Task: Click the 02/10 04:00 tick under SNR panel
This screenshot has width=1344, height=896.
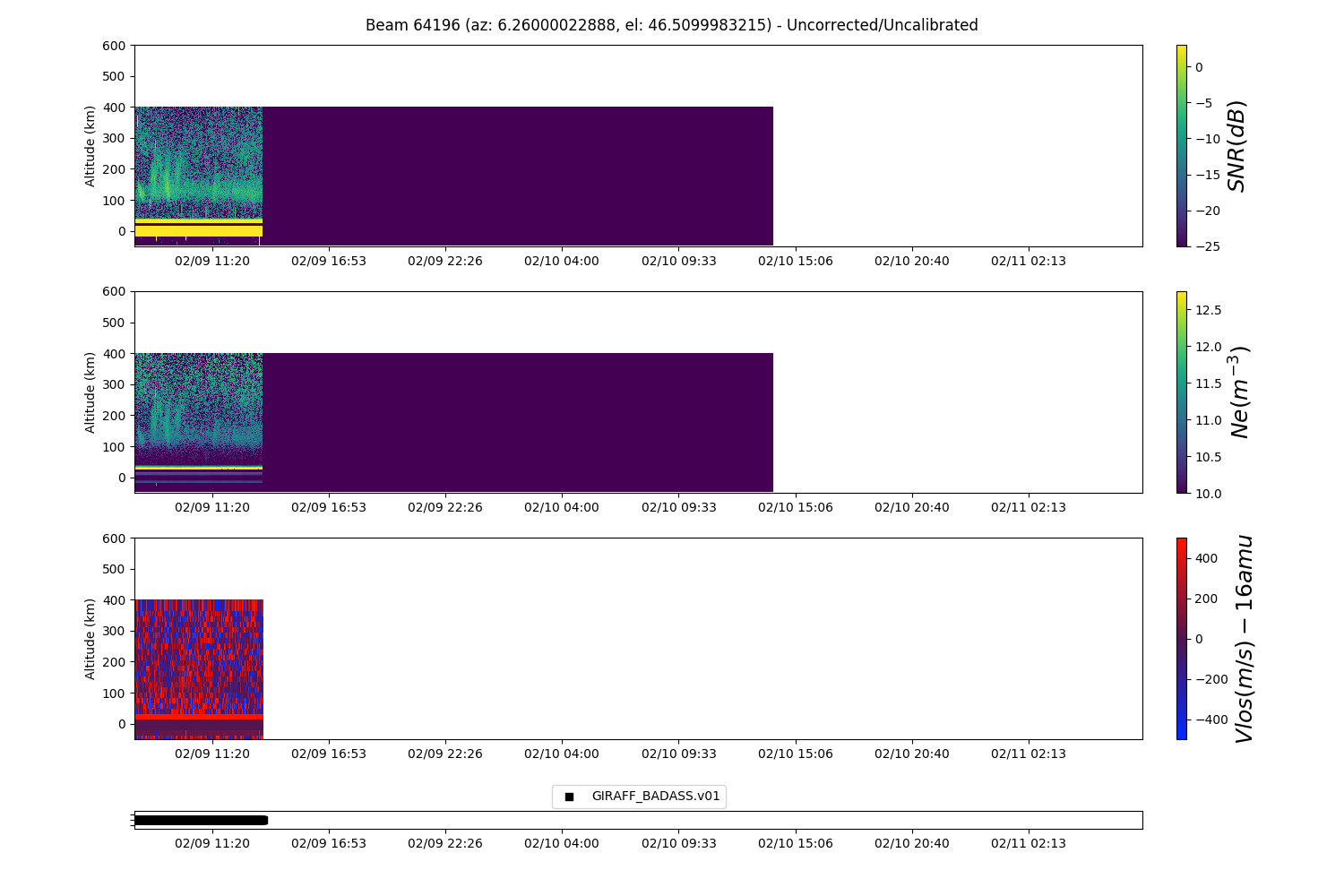Action: (x=562, y=261)
